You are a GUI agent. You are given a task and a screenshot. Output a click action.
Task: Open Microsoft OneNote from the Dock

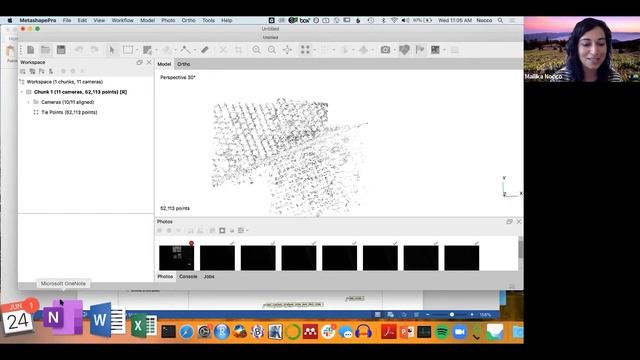click(62, 317)
